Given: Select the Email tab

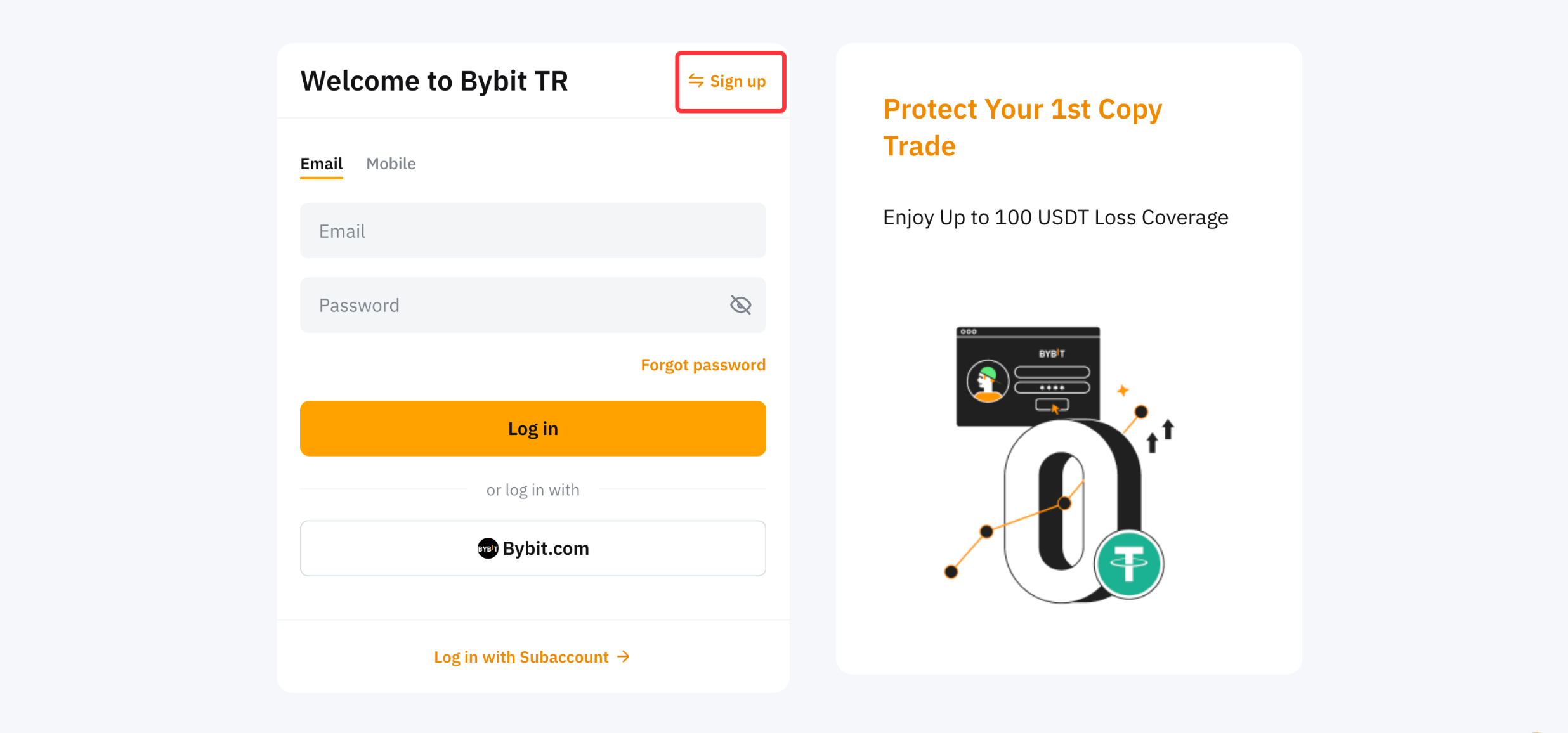Looking at the screenshot, I should point(321,164).
